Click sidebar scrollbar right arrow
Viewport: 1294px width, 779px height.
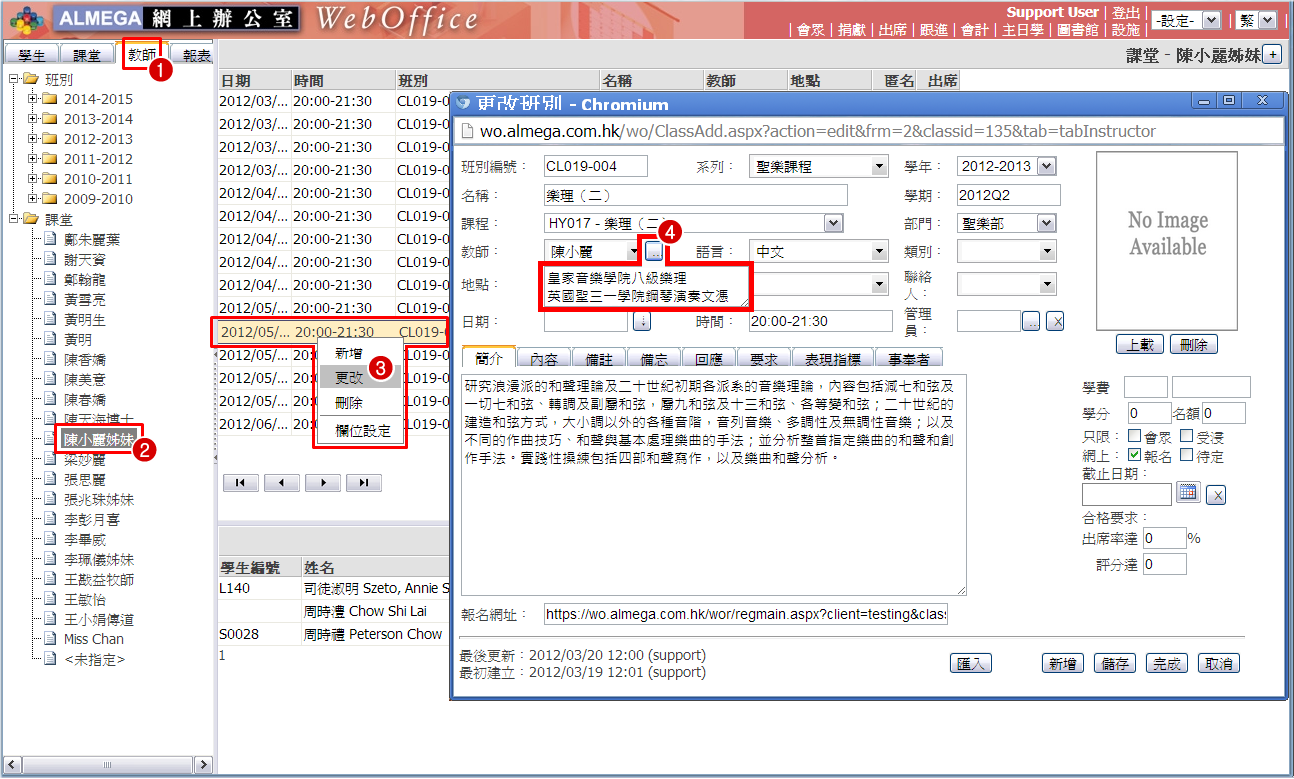coord(203,764)
